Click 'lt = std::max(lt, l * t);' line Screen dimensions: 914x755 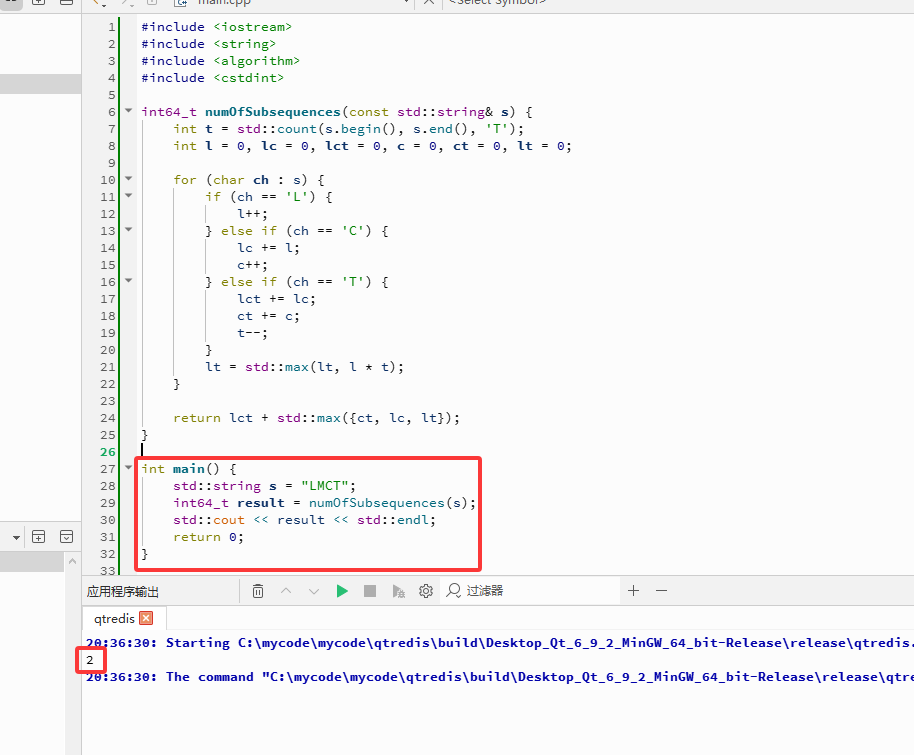tap(304, 367)
